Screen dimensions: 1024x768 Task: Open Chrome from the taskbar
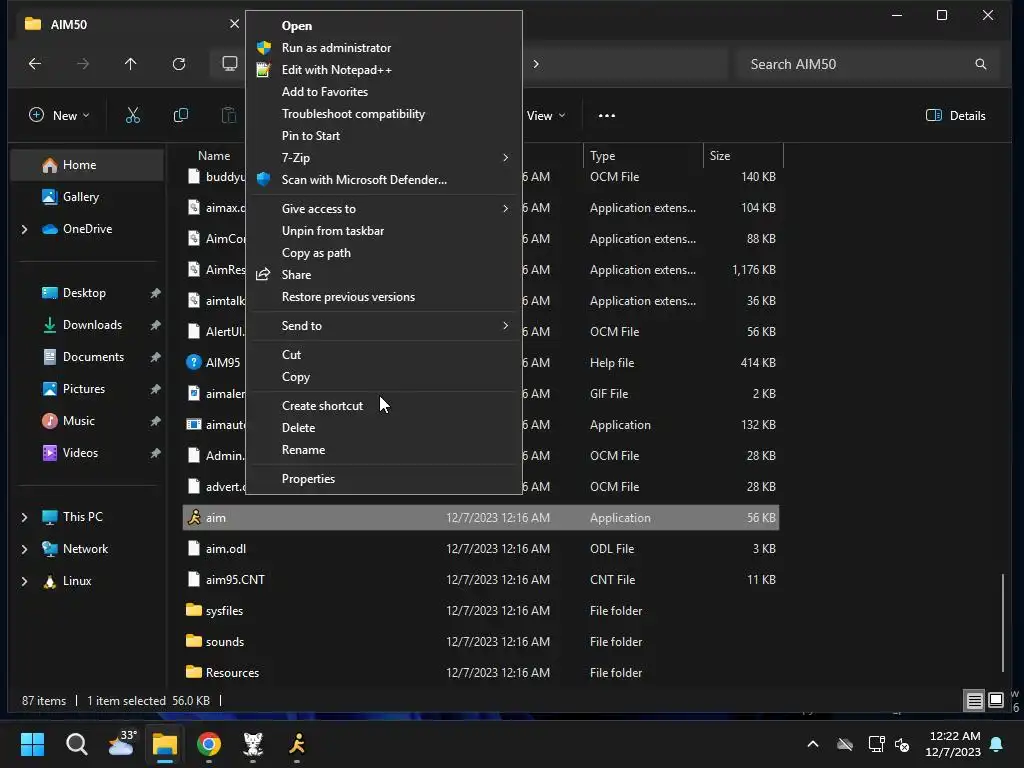tap(208, 744)
